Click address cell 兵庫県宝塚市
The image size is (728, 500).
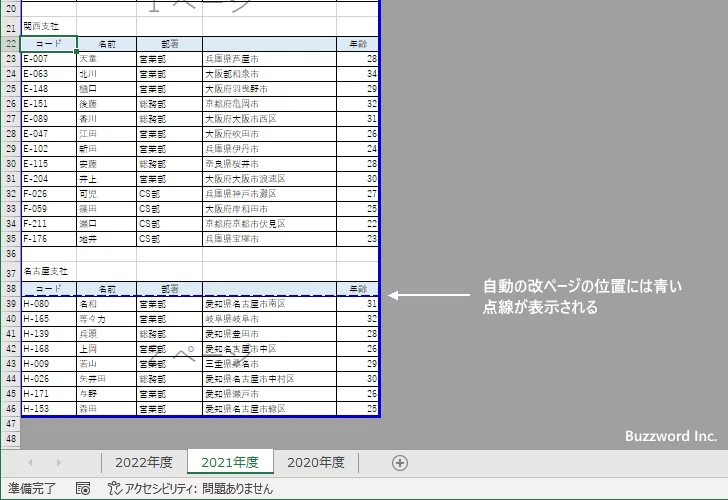point(269,239)
